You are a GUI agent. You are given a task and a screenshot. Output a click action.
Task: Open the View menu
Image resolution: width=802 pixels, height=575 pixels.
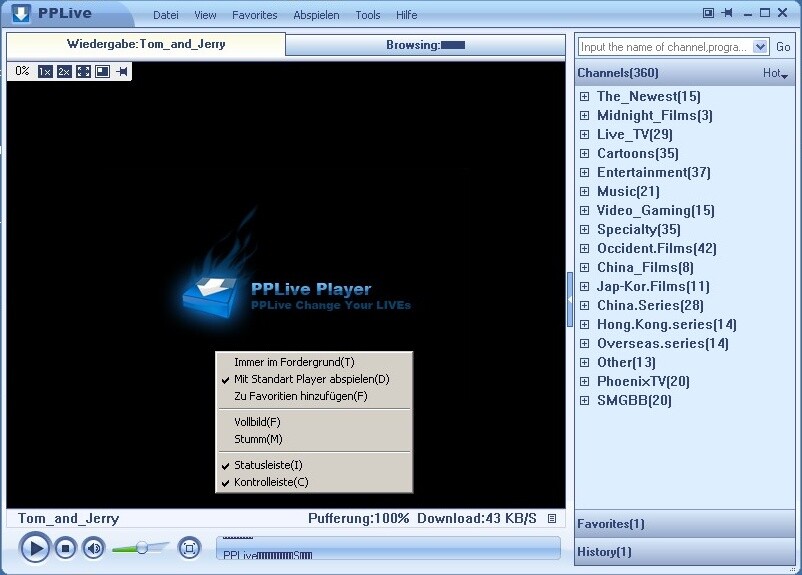tap(205, 15)
